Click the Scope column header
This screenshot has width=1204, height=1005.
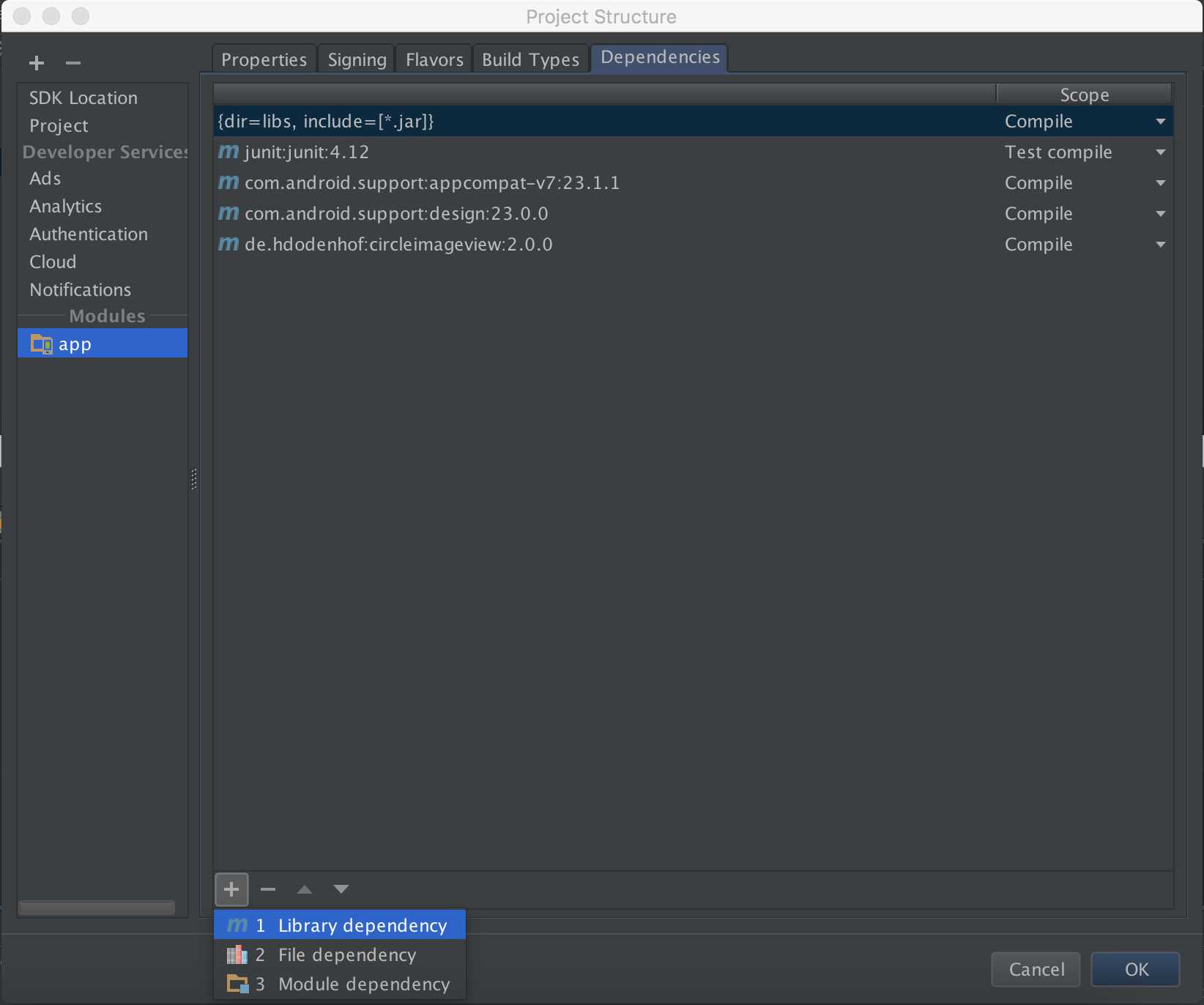click(x=1084, y=94)
